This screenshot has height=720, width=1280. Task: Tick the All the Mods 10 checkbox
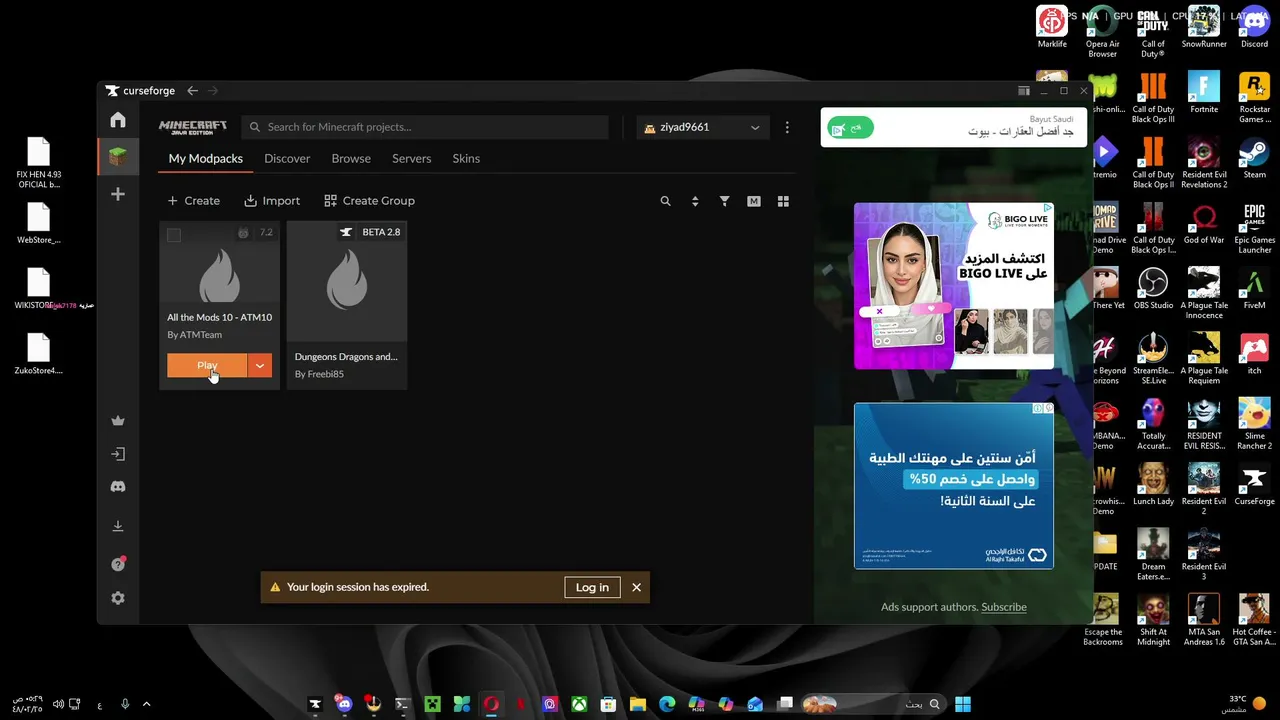(x=174, y=235)
